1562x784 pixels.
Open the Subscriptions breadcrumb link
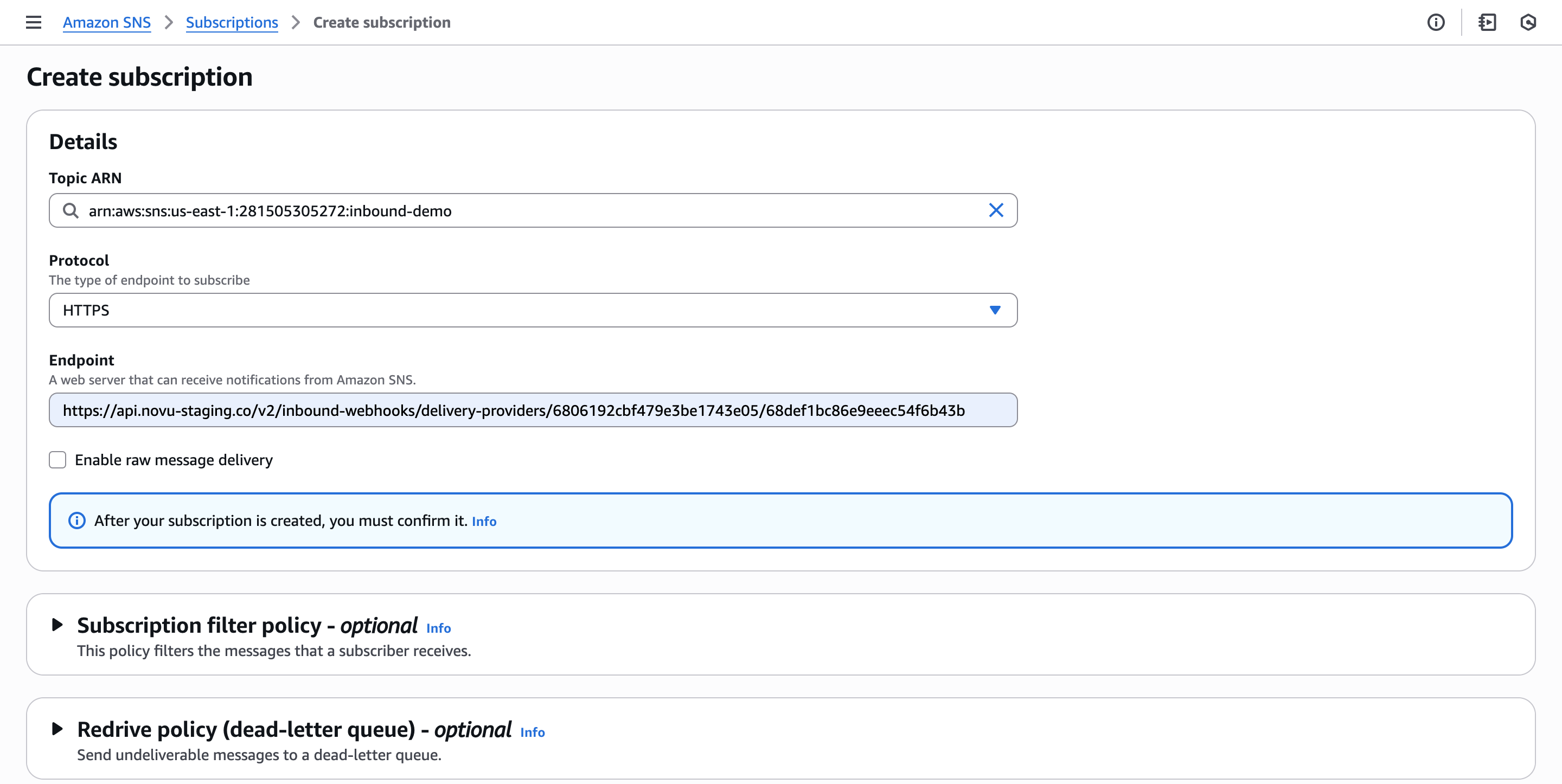point(232,22)
